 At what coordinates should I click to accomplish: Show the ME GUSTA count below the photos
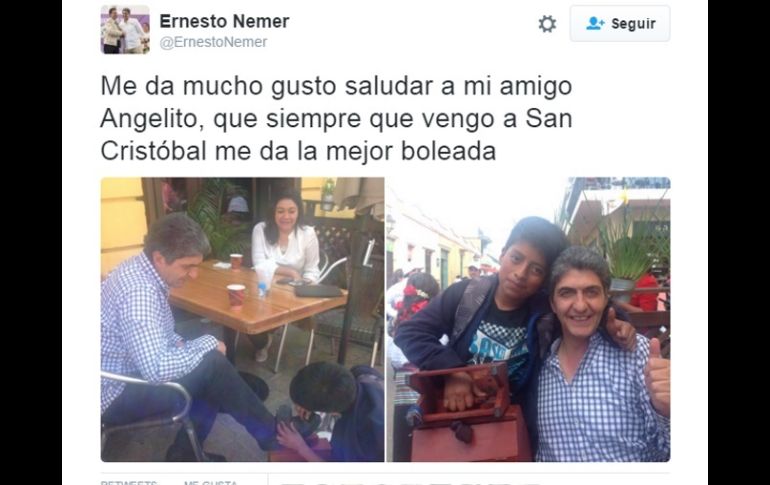[211, 482]
